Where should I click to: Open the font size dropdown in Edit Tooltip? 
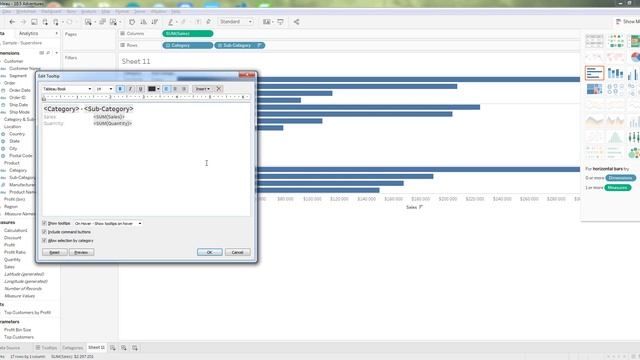(104, 89)
